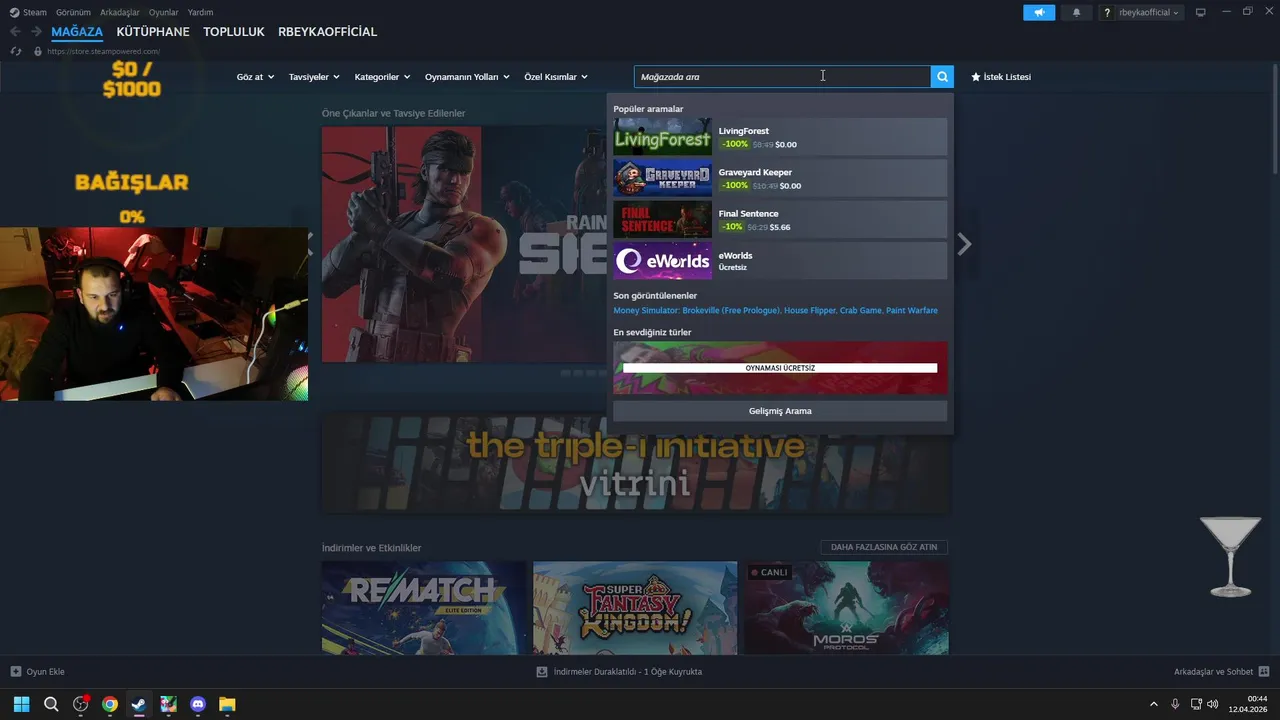Open the RBEYKAOFFİCİAL profile tab

pyautogui.click(x=328, y=32)
